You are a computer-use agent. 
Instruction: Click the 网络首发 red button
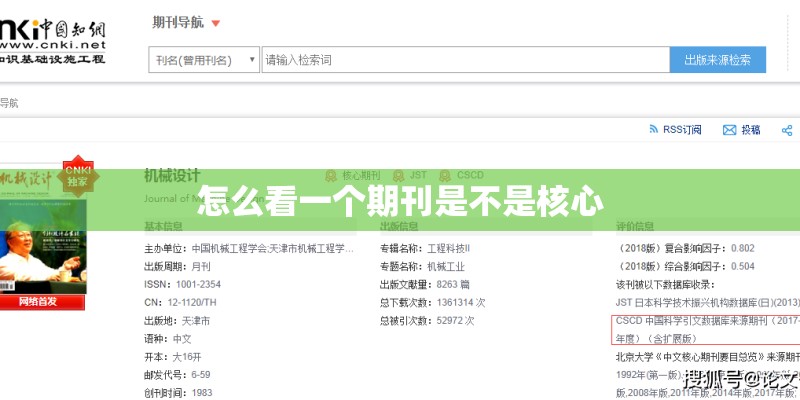(42, 302)
